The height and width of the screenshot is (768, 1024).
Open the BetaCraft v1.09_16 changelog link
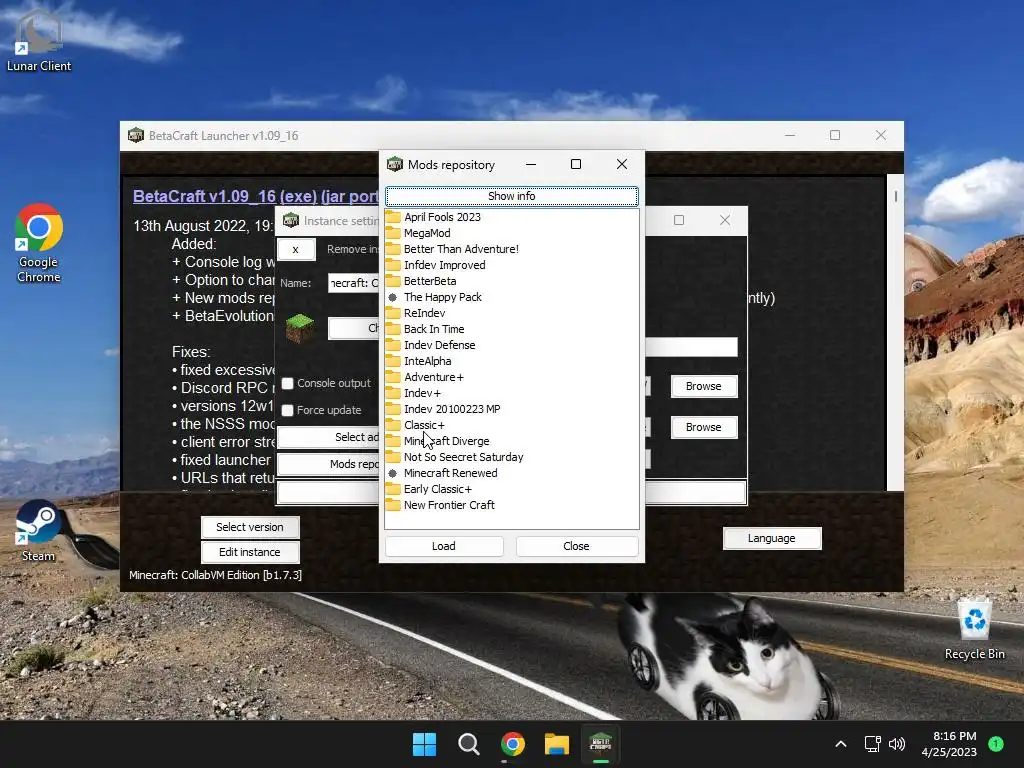coord(255,196)
